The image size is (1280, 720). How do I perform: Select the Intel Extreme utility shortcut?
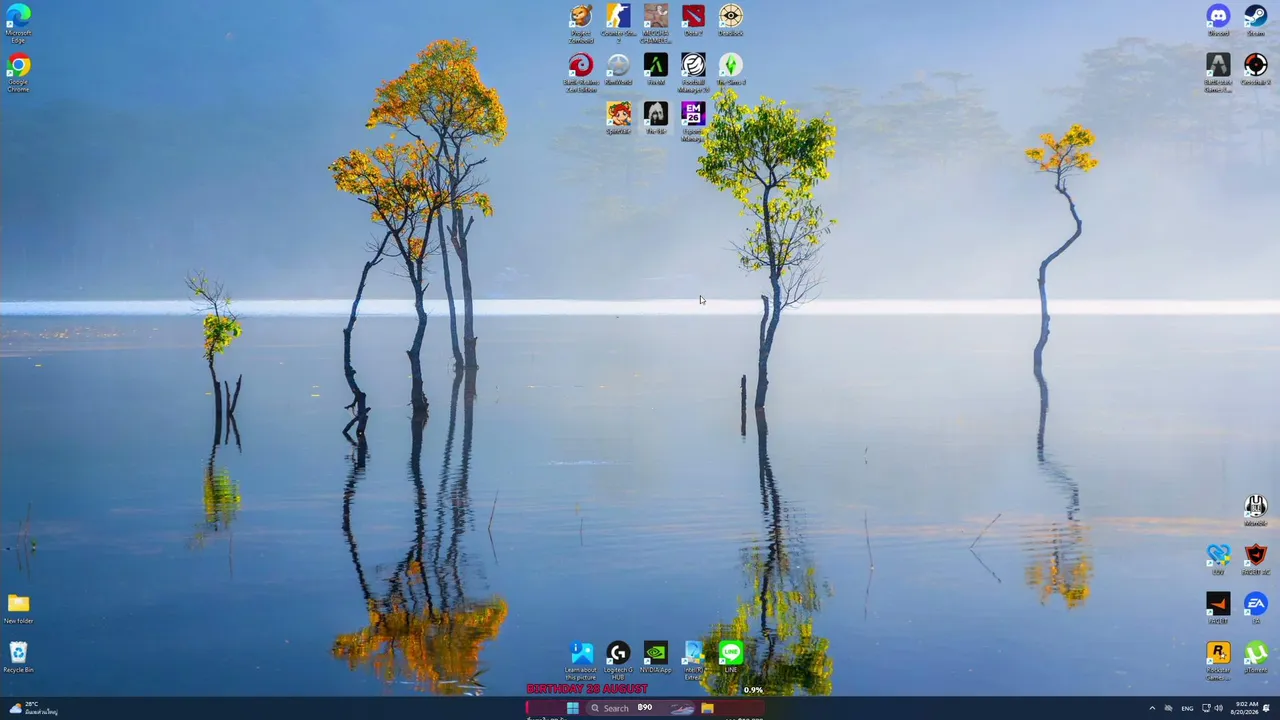(x=693, y=660)
